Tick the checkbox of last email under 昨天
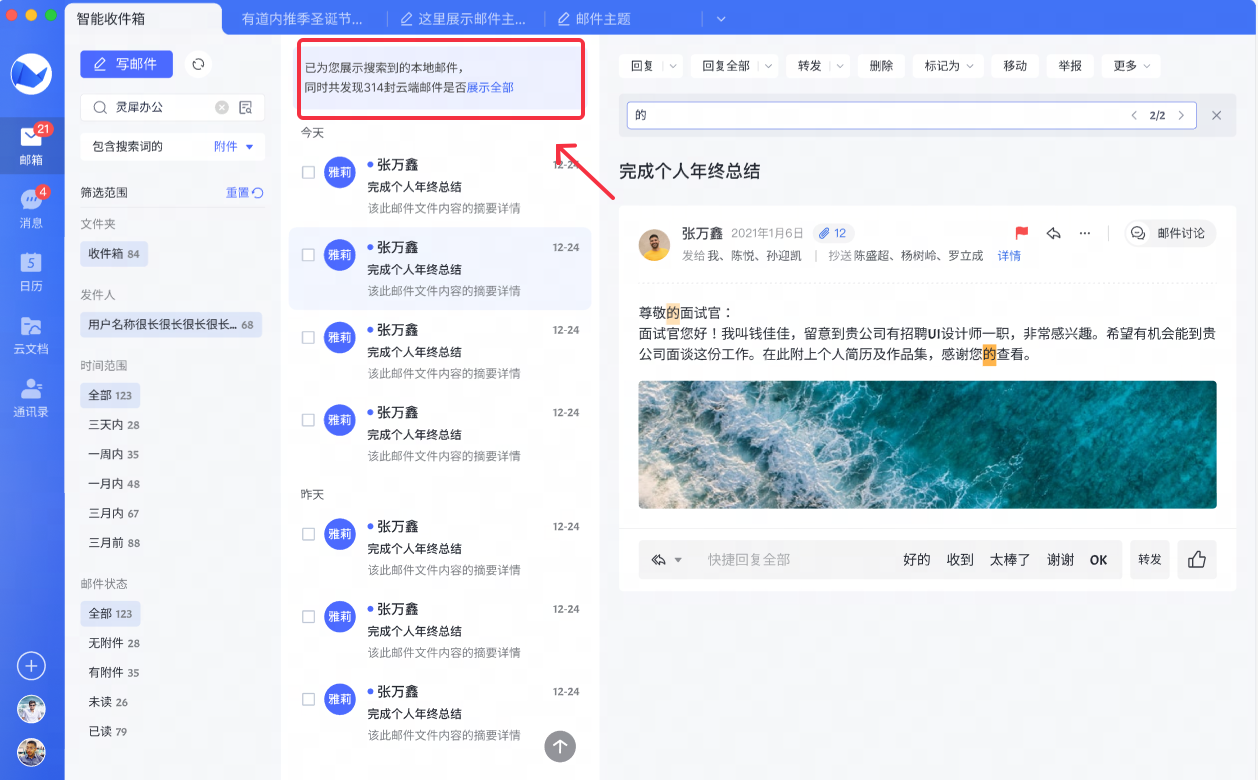Image resolution: width=1258 pixels, height=780 pixels. click(308, 700)
